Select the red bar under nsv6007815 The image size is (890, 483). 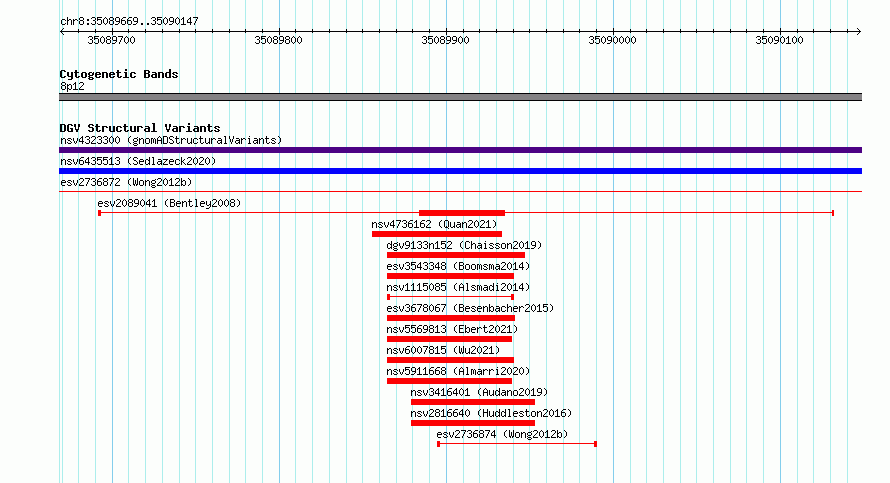(450, 360)
